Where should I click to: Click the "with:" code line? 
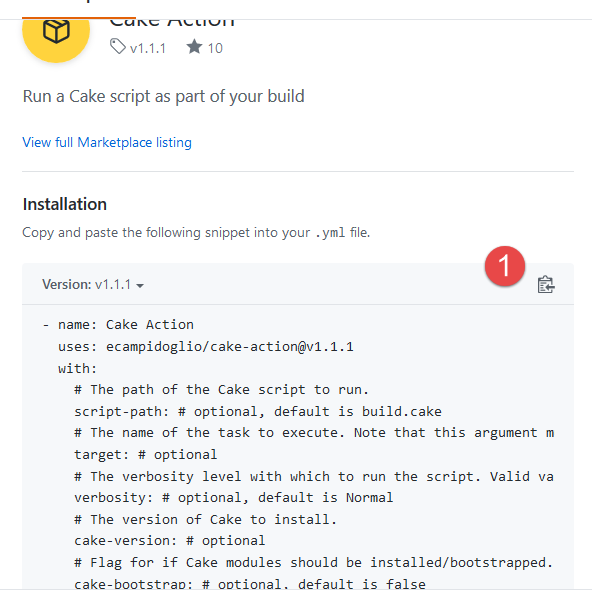click(x=78, y=368)
